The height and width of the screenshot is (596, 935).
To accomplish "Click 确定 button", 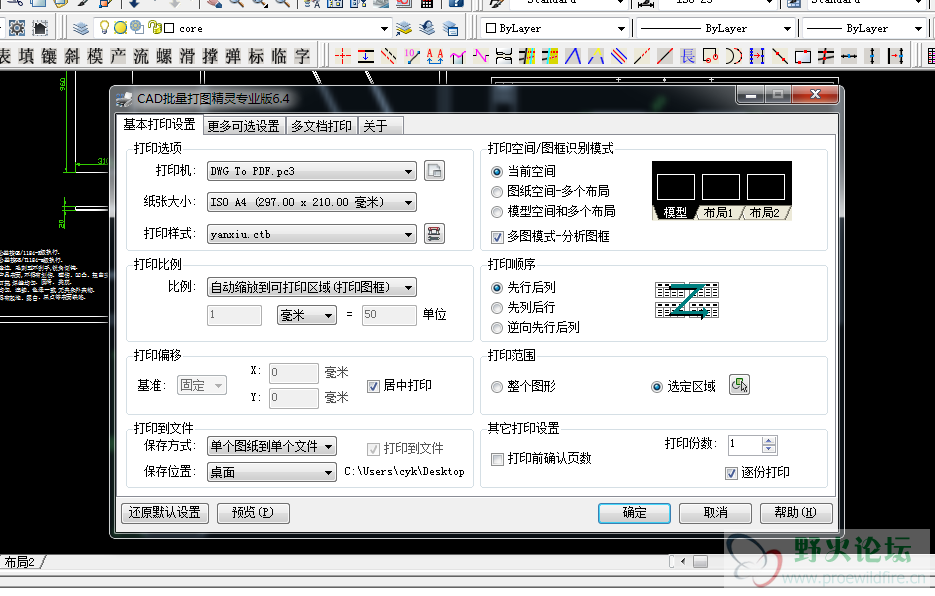I will (x=634, y=513).
